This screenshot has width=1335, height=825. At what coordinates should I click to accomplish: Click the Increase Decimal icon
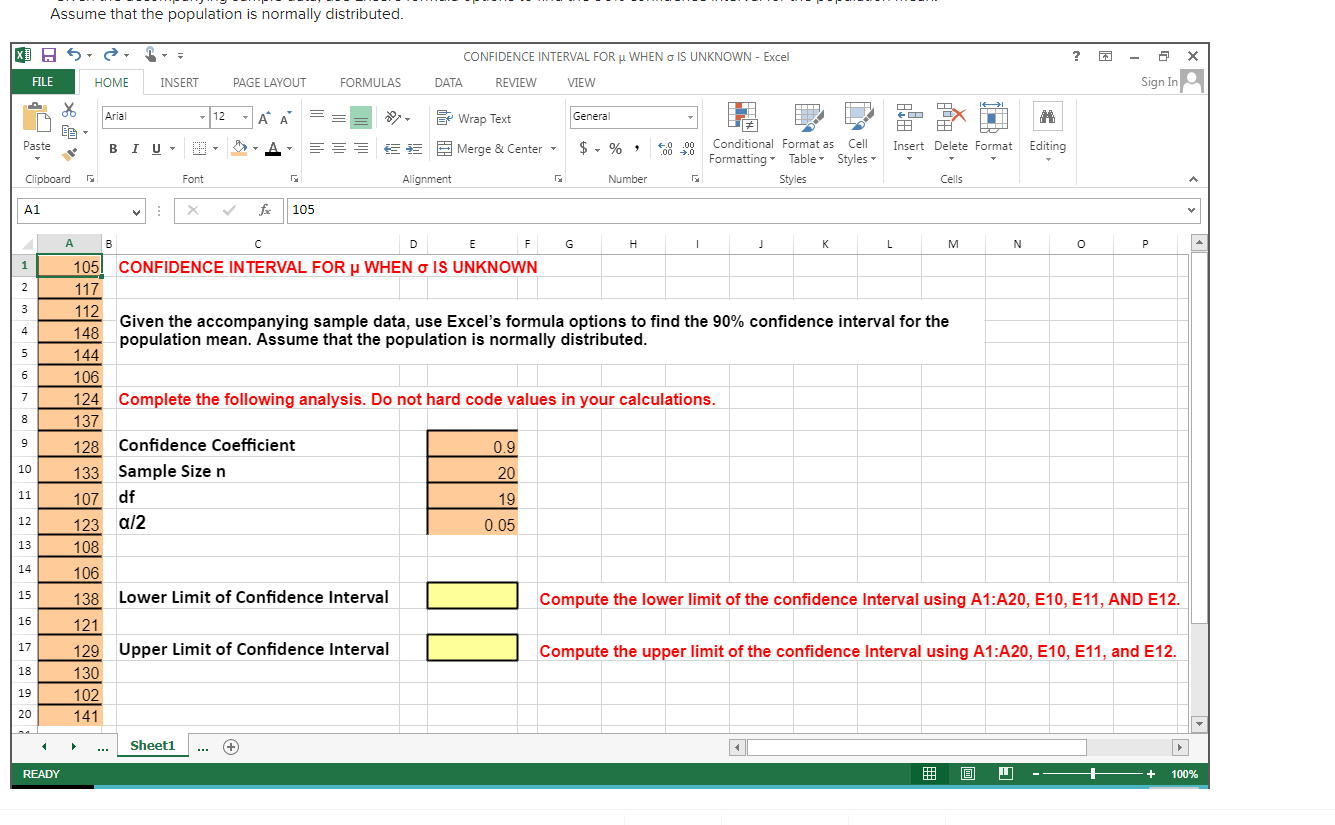[x=665, y=147]
